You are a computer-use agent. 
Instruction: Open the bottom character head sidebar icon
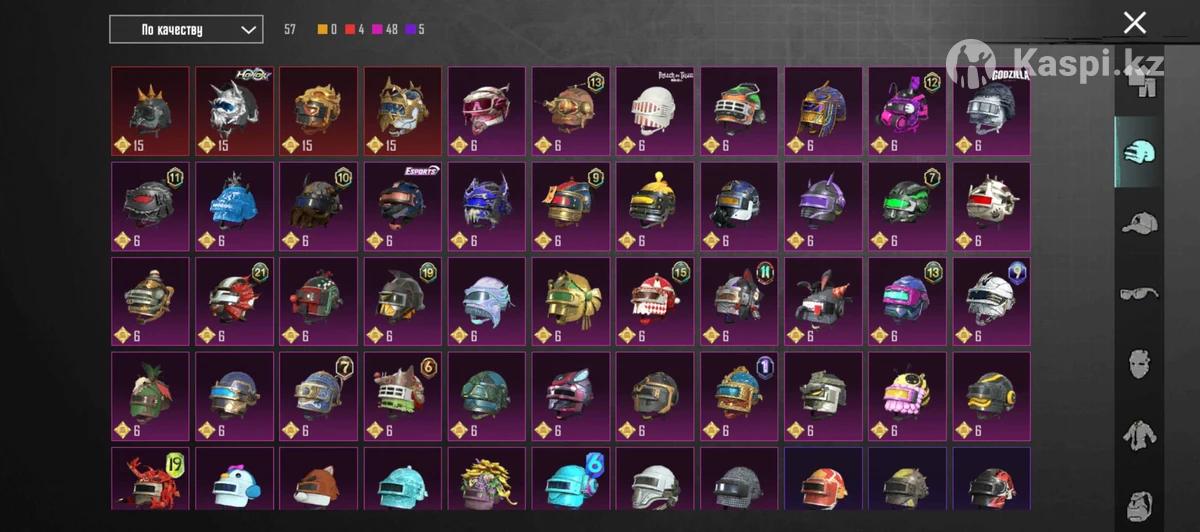(1138, 504)
